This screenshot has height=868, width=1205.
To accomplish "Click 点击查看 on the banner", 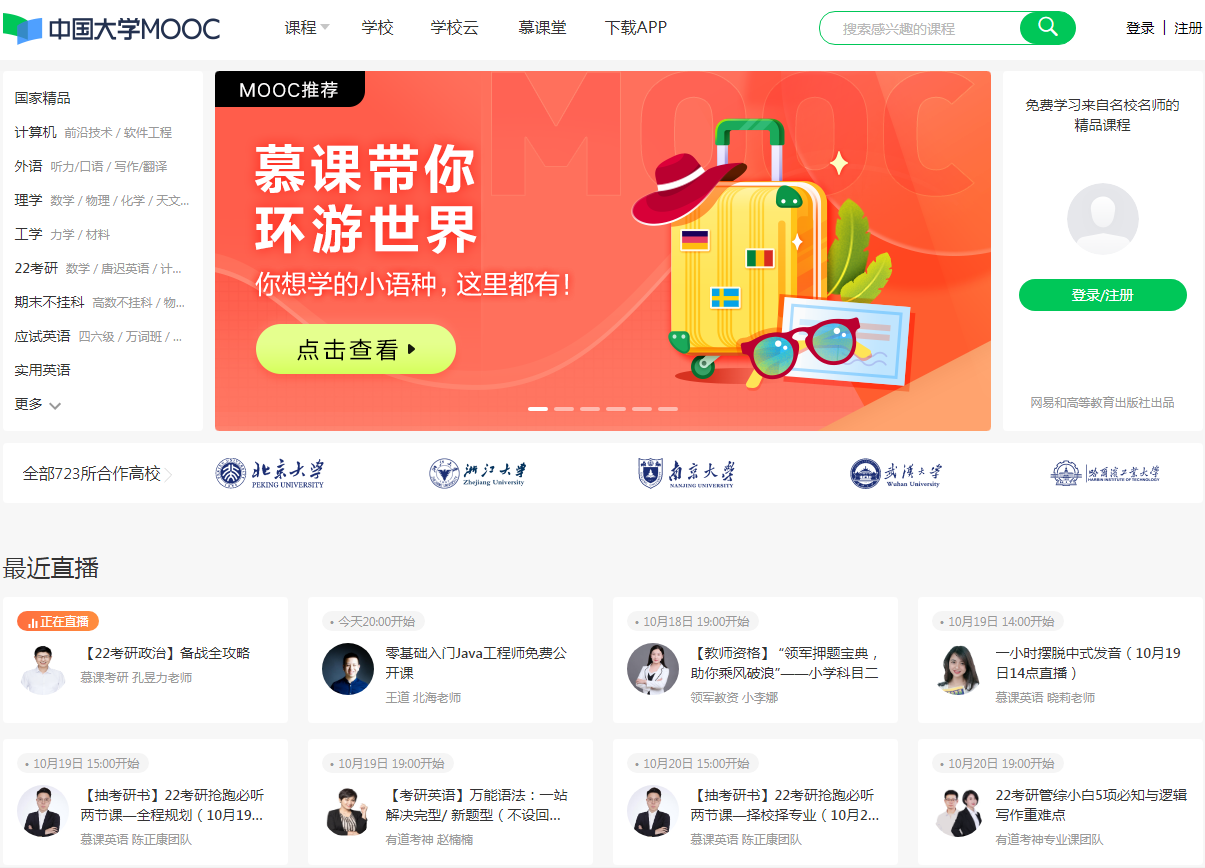I will [356, 349].
